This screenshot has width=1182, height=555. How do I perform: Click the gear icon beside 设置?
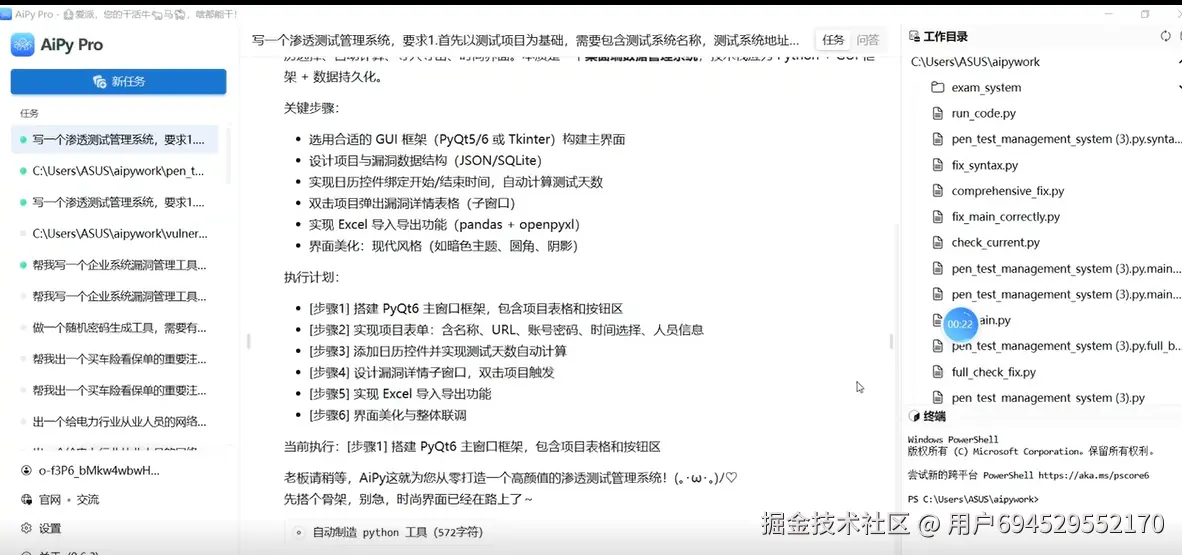tap(26, 528)
